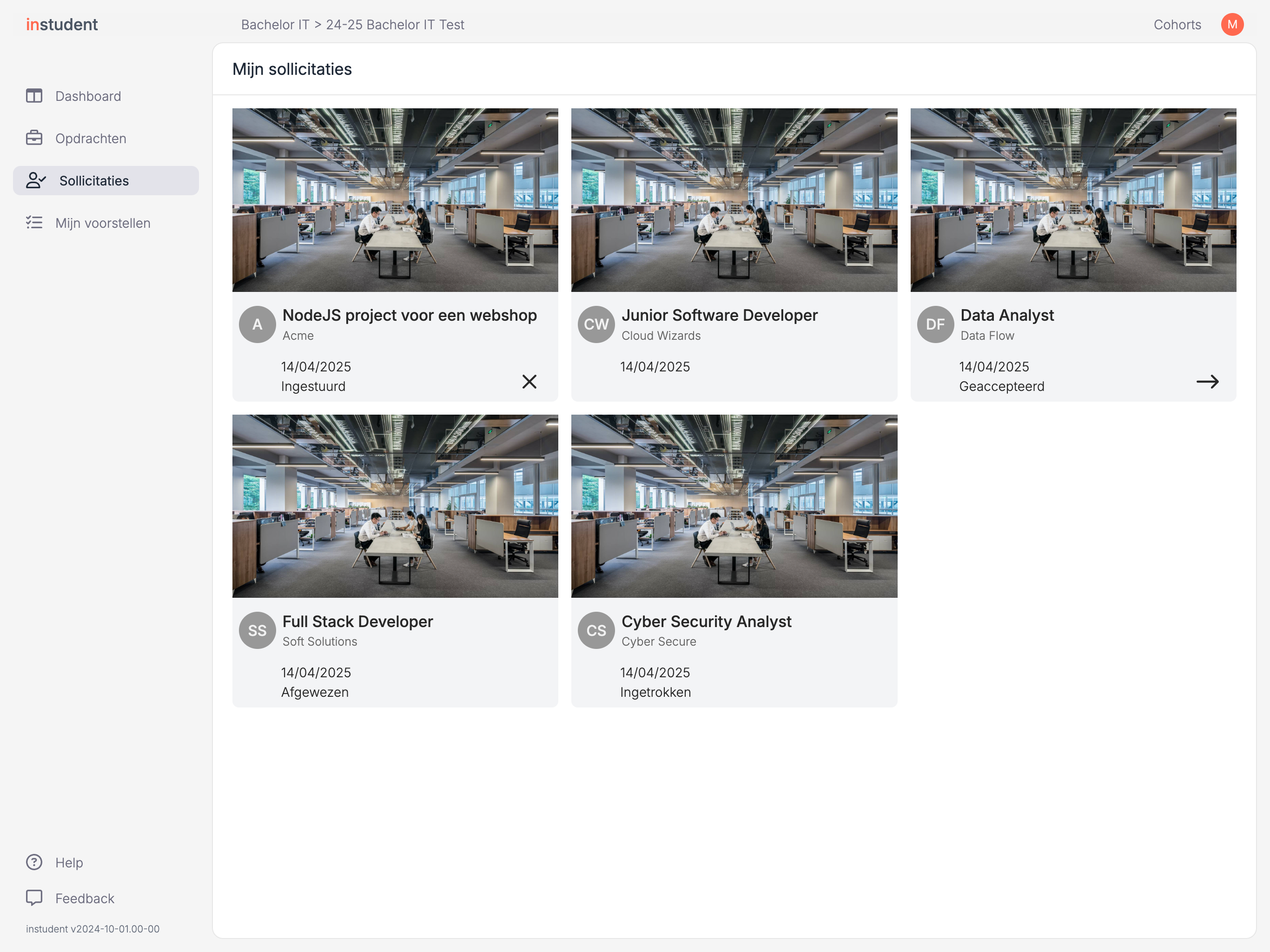The width and height of the screenshot is (1270, 952).
Task: Select the Opdrachten briefcase icon
Action: (x=34, y=138)
